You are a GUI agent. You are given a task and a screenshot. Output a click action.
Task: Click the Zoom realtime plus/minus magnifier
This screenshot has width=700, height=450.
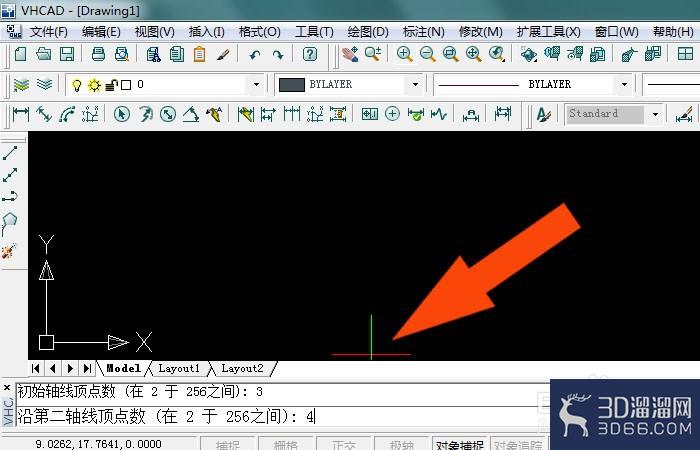372,54
